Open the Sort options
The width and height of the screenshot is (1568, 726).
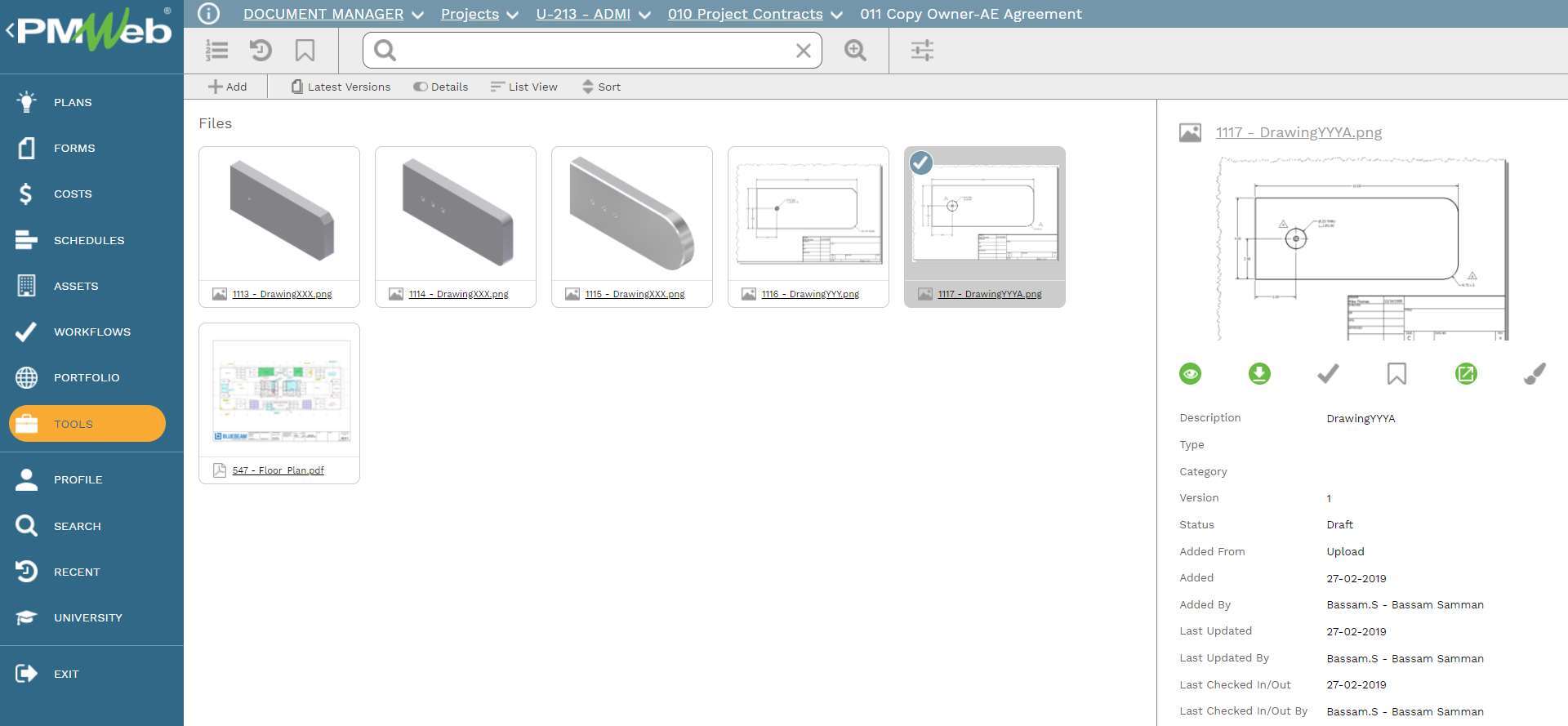tap(601, 87)
